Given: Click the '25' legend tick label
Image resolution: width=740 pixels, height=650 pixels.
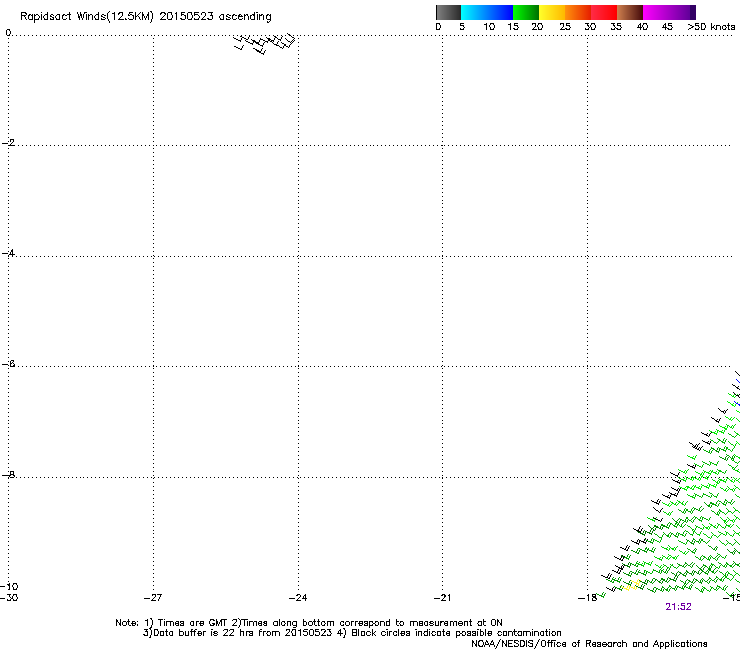Looking at the screenshot, I should (x=565, y=27).
